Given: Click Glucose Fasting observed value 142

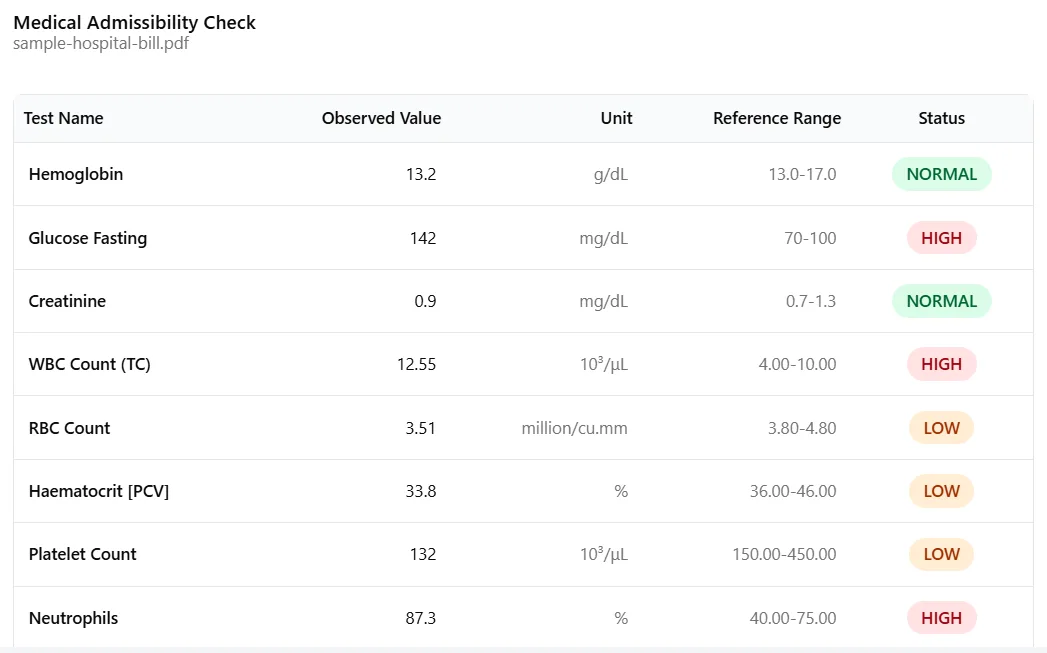Looking at the screenshot, I should point(423,238).
